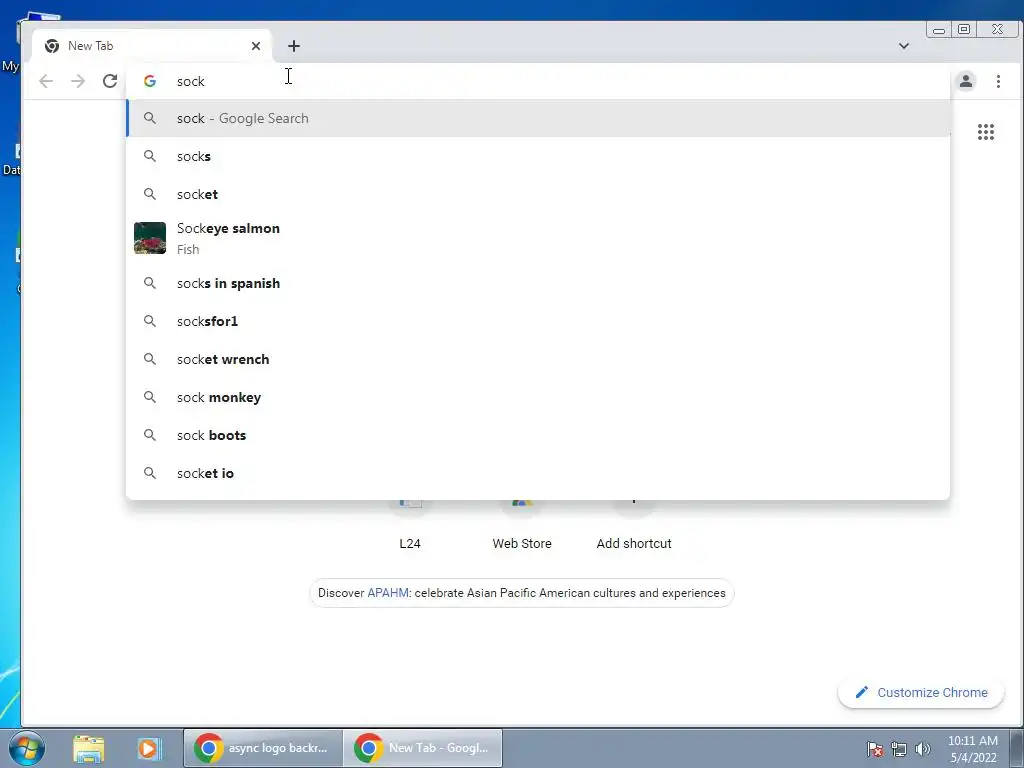Click the address bar containing 'sock'
The height and width of the screenshot is (768, 1024).
(537, 81)
